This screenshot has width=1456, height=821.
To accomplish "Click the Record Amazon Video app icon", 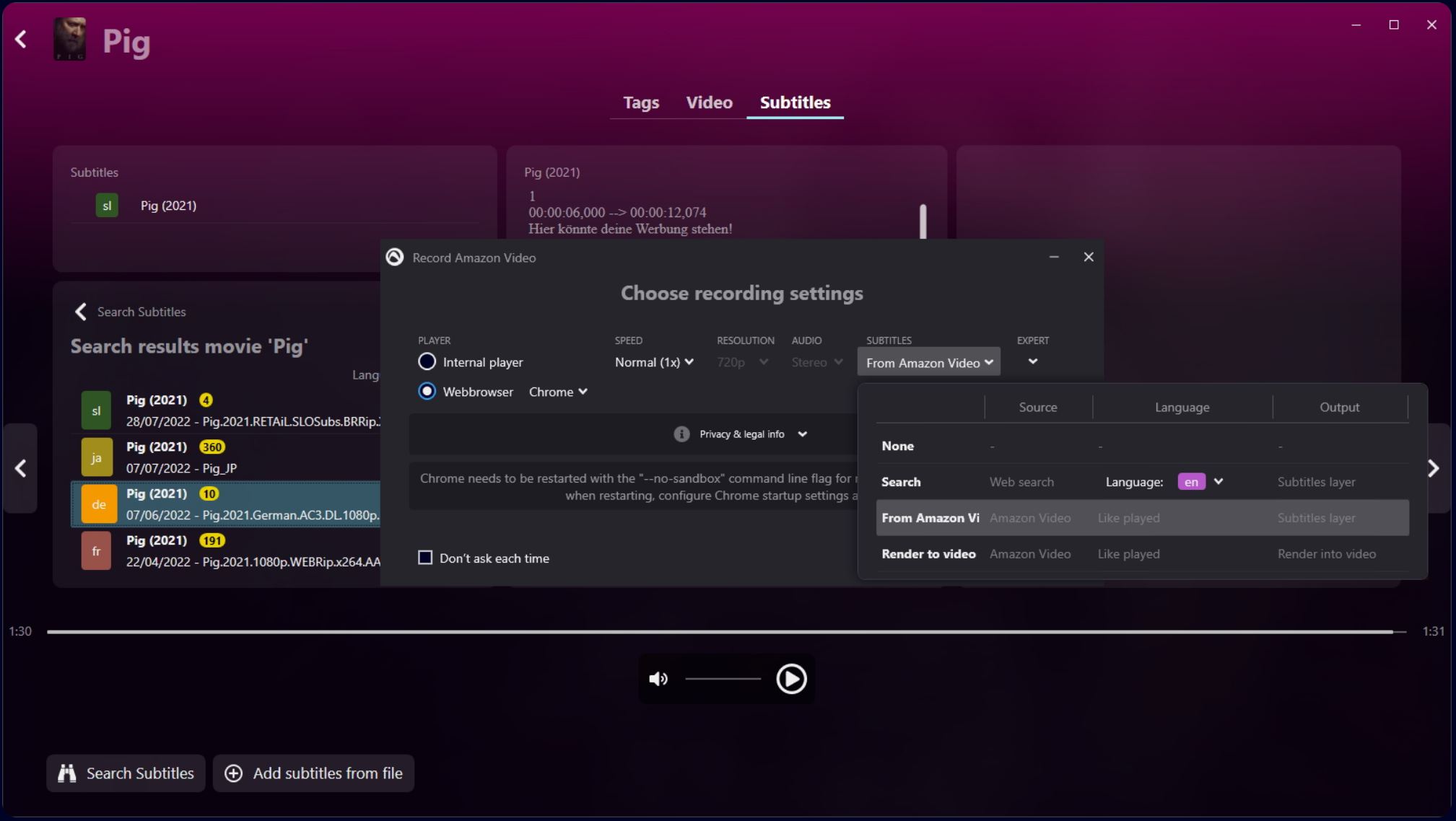I will tap(395, 258).
